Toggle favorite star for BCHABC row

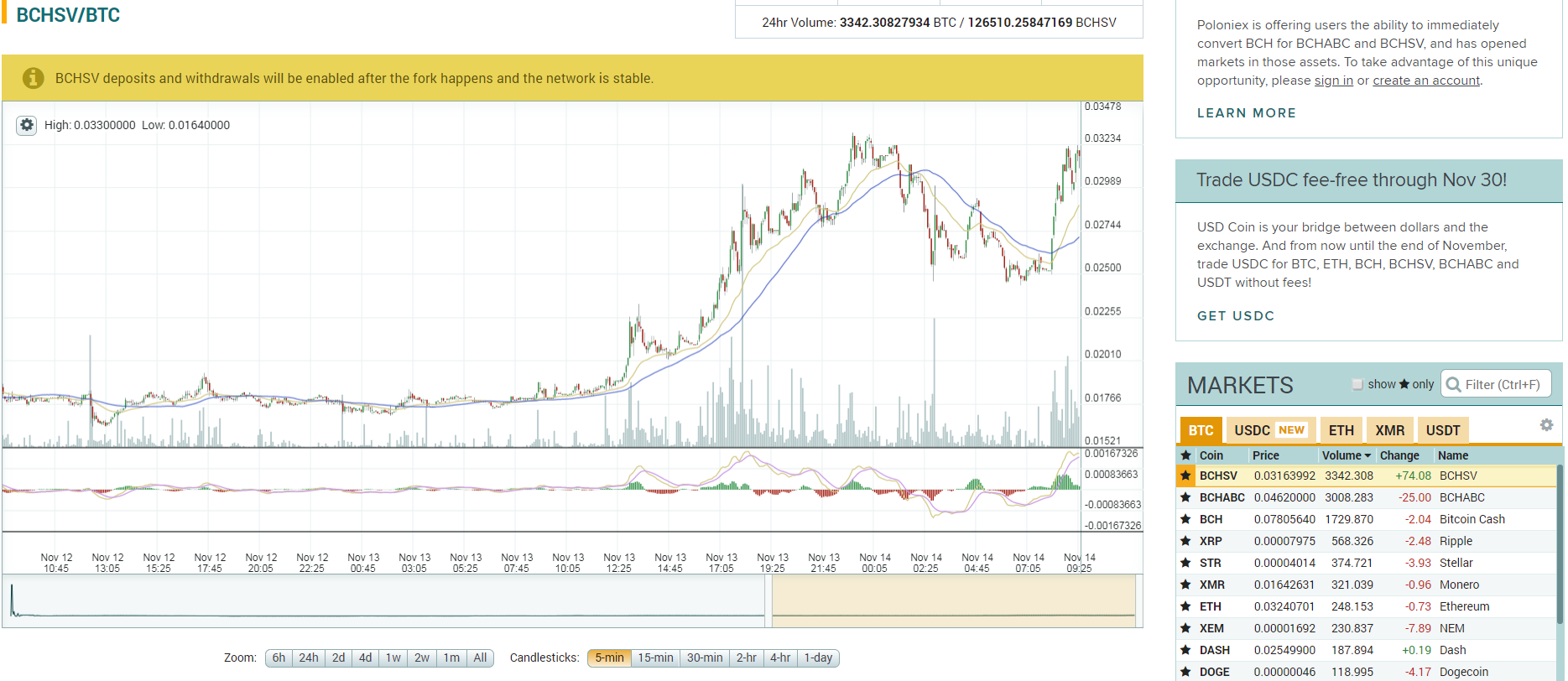coord(1185,497)
